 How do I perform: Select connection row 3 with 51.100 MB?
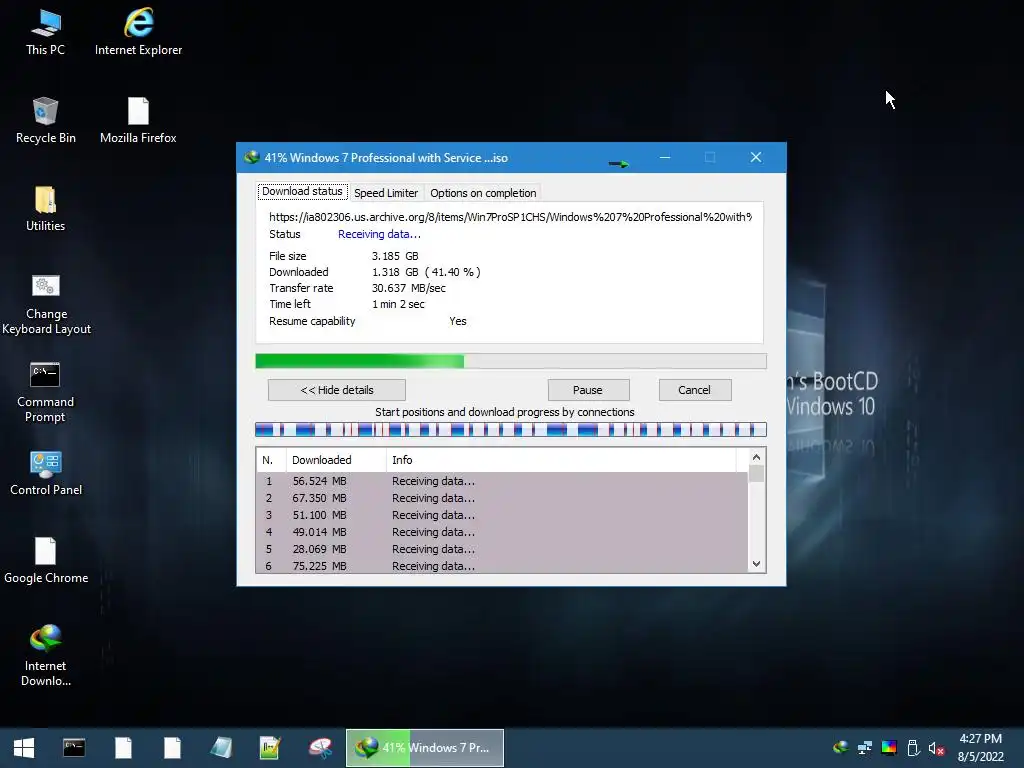[502, 515]
